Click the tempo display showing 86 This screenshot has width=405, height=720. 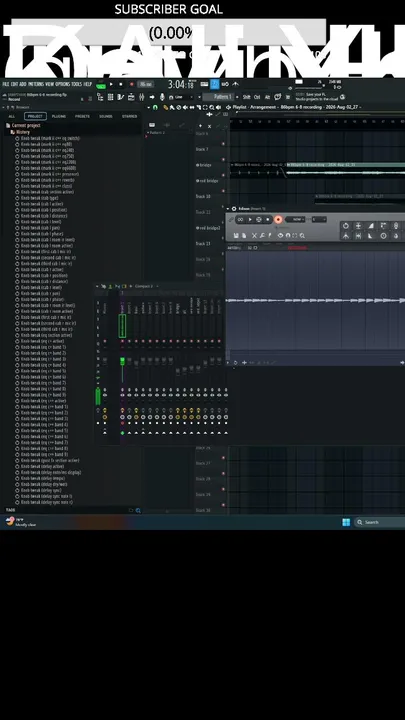(146, 84)
